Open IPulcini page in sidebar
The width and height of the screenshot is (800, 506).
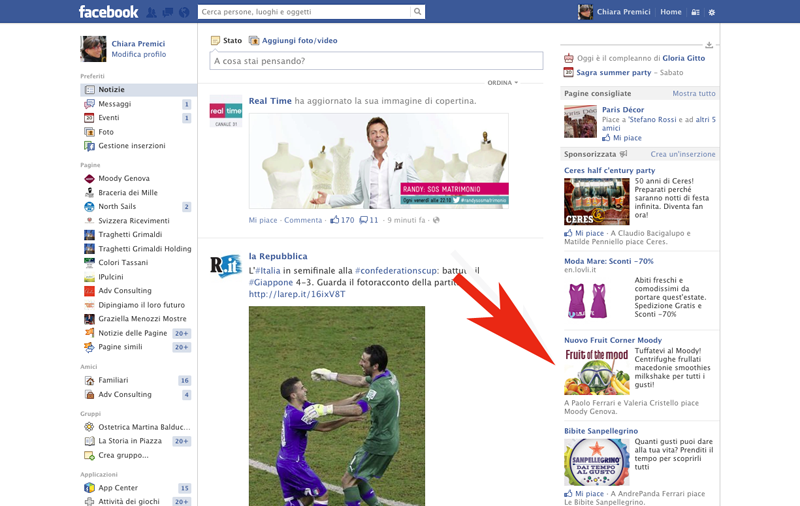pos(111,277)
